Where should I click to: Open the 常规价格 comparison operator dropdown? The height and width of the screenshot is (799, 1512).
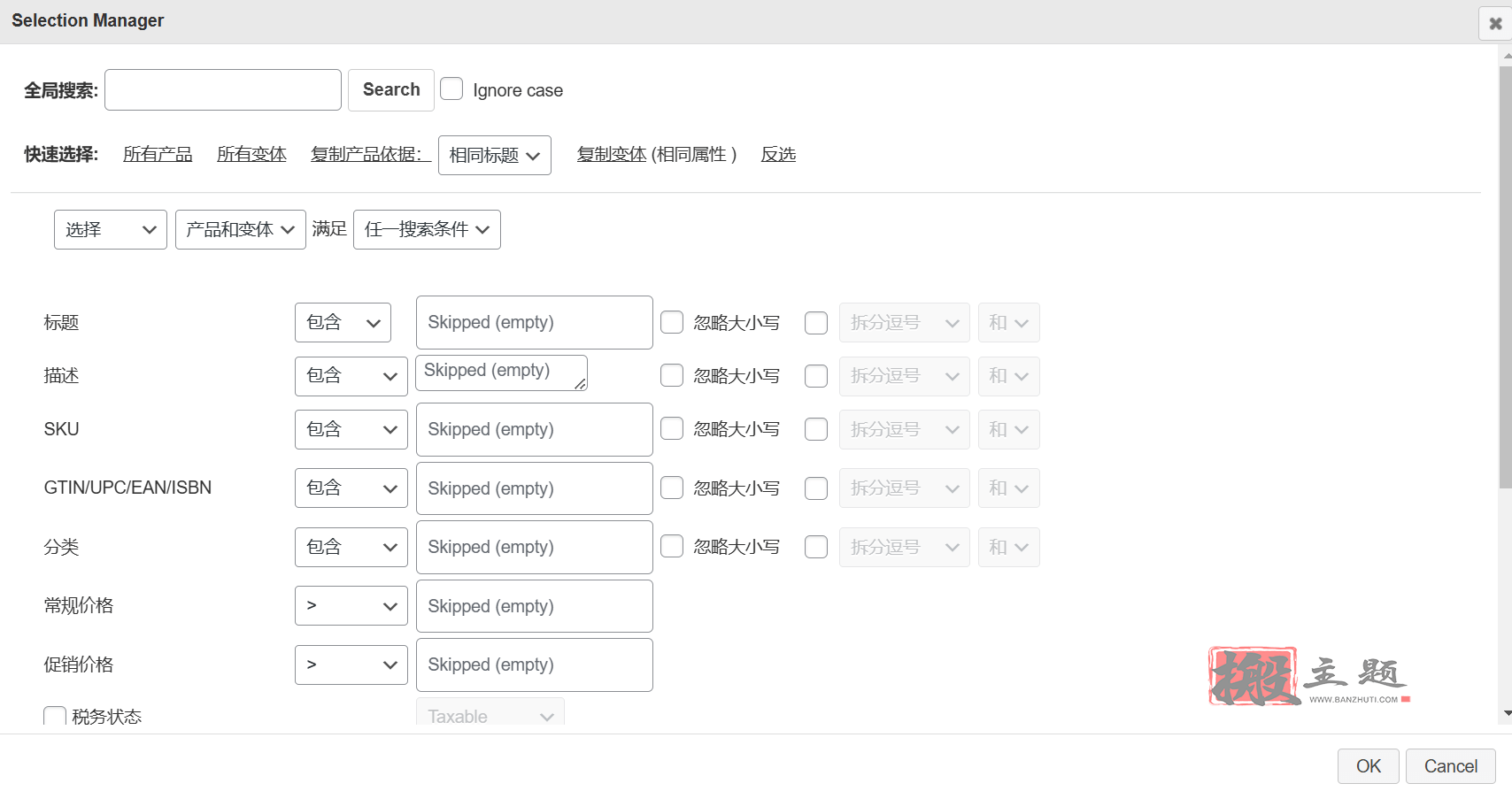(351, 606)
